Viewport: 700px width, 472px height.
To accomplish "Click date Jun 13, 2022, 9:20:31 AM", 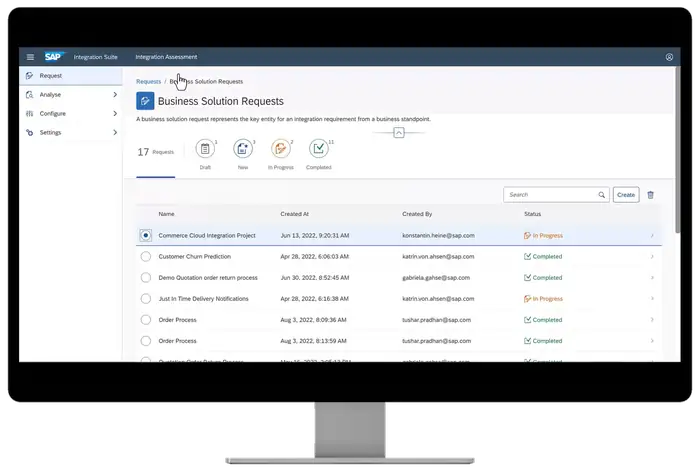I will 315,236.
